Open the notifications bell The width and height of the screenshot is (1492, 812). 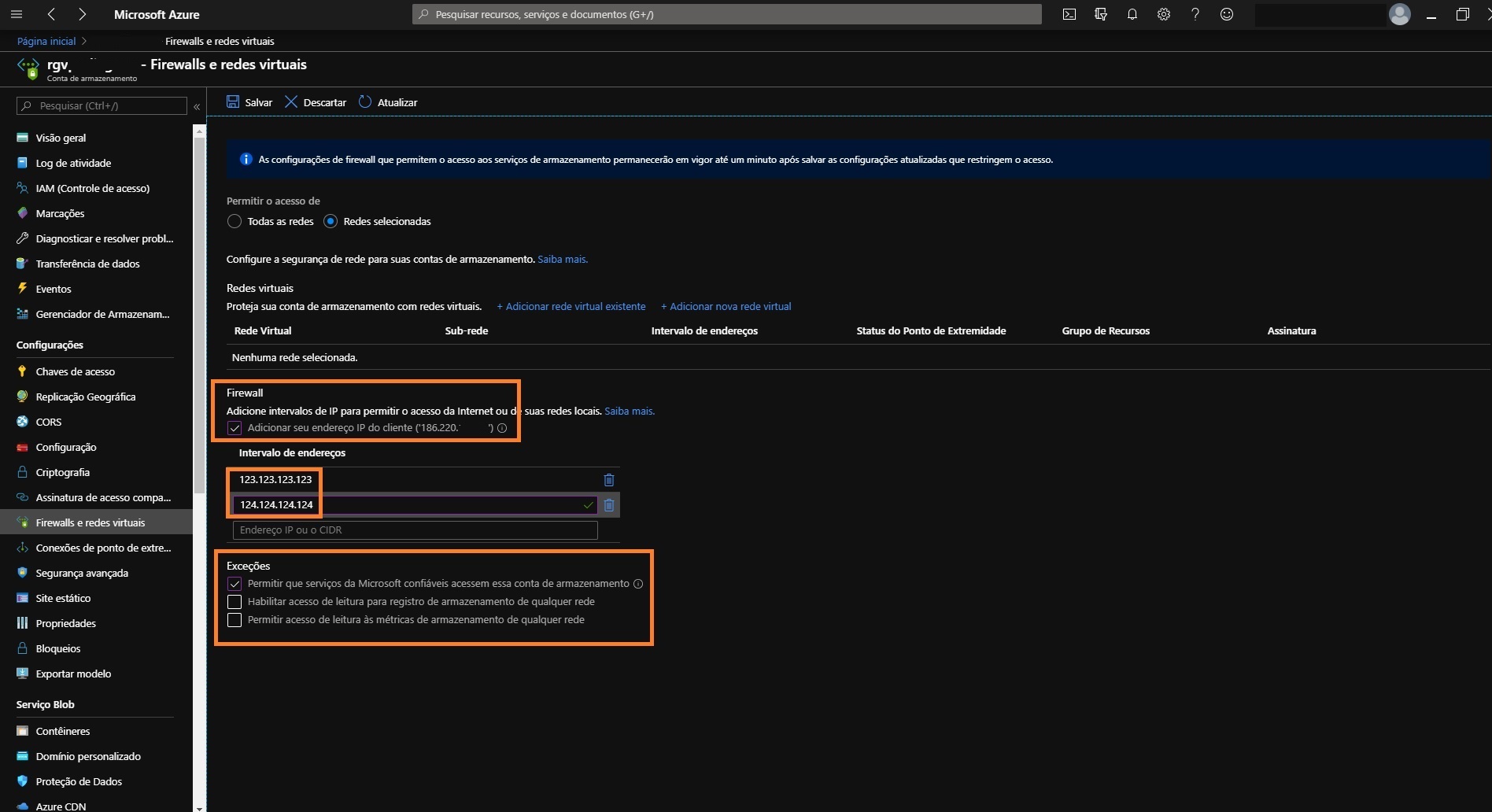coord(1132,14)
